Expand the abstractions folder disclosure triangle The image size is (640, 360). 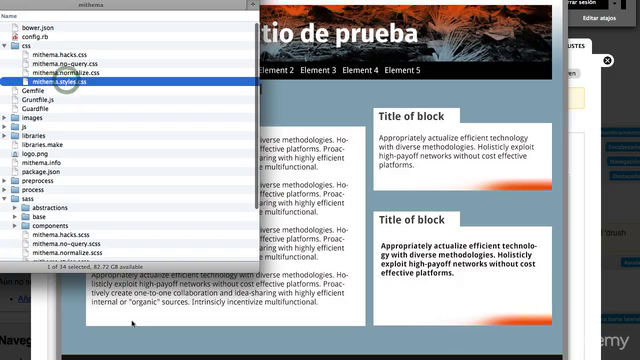coord(15,208)
